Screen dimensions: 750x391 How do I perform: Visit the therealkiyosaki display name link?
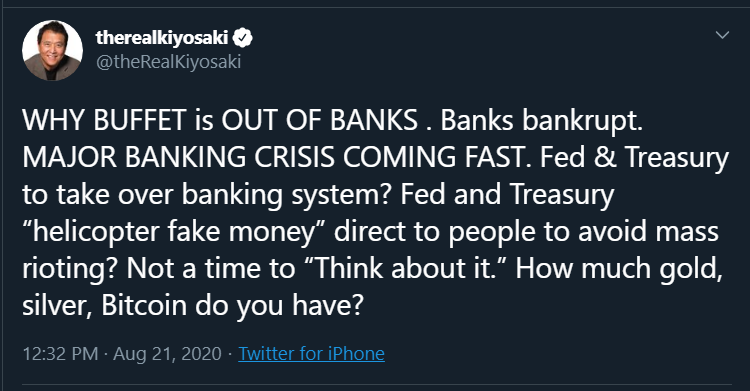click(162, 37)
